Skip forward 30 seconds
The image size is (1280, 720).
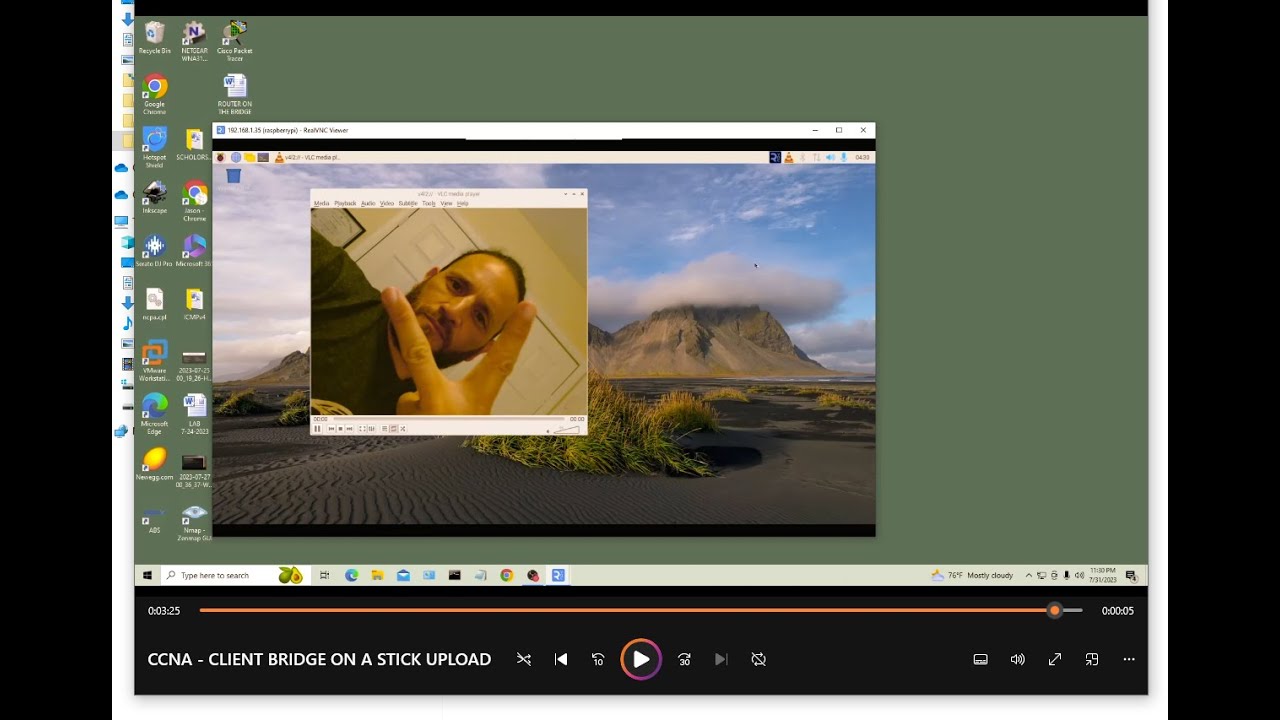click(684, 659)
